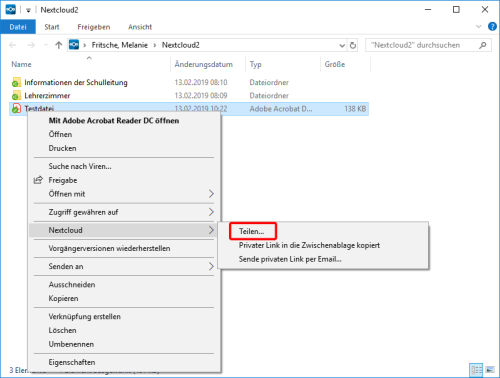
Task: Click the Testdatei PDF file icon
Action: point(16,108)
